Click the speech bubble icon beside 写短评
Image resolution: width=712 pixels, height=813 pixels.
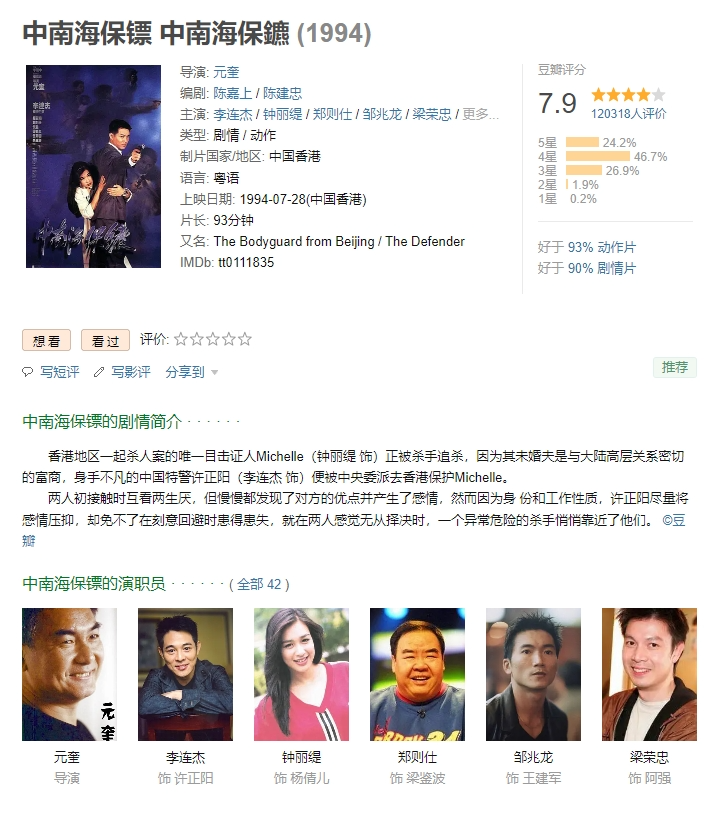pos(27,372)
